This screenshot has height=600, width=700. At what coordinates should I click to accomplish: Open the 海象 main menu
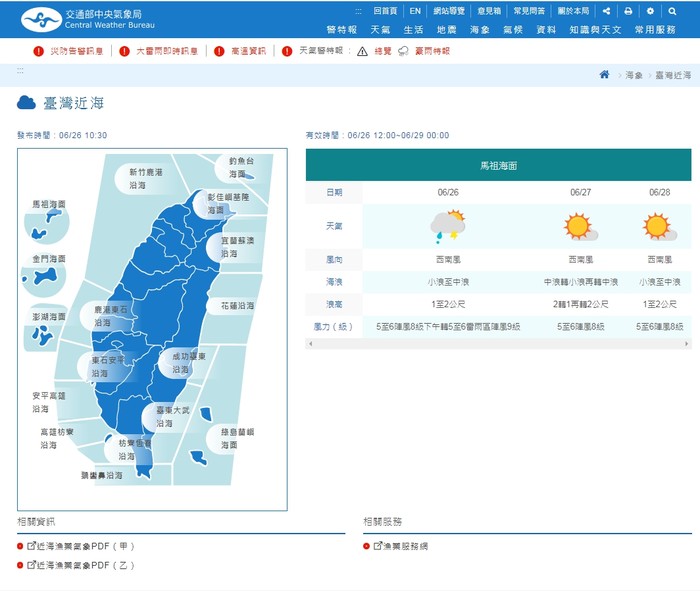click(479, 30)
